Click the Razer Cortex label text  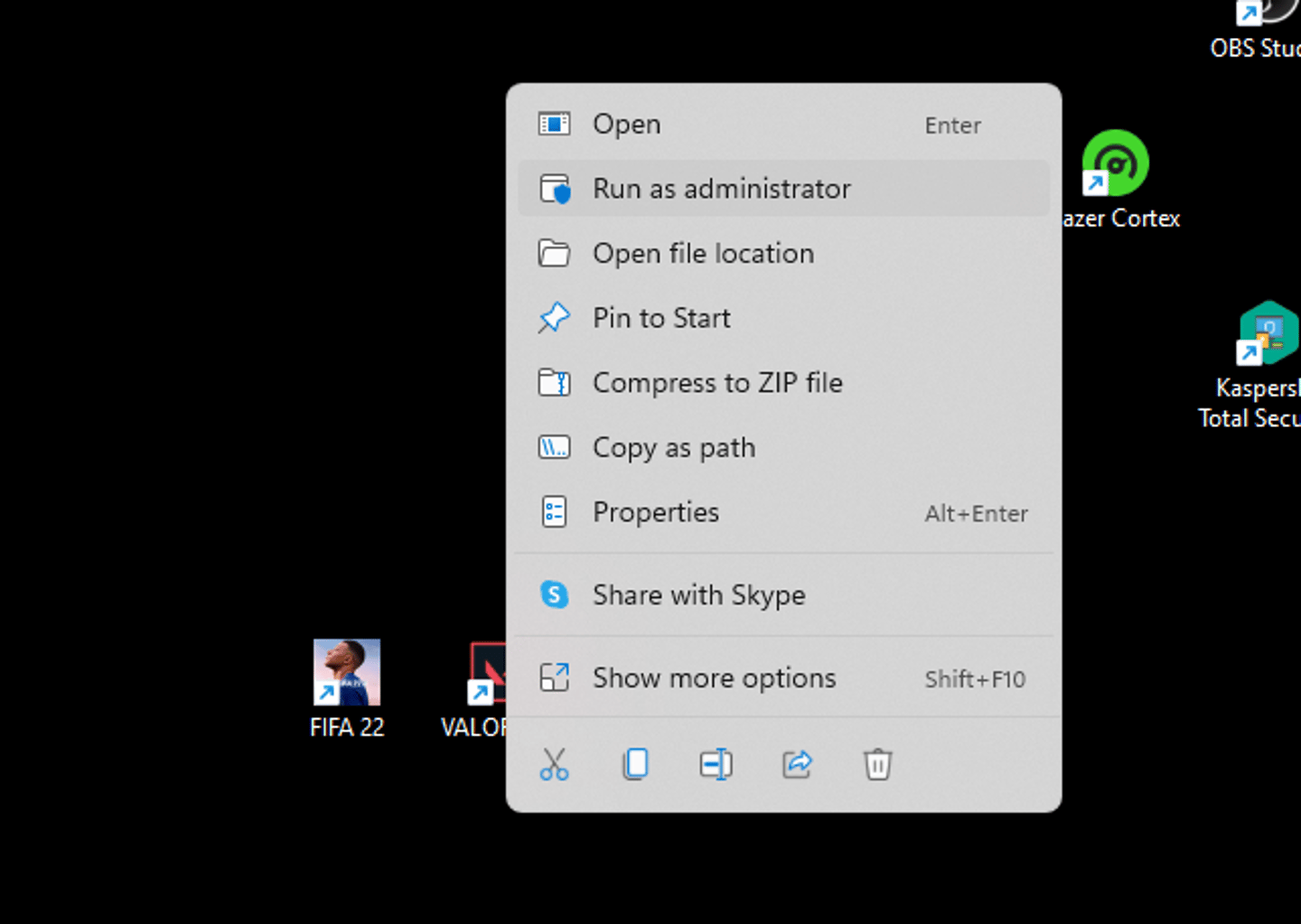[1121, 219]
